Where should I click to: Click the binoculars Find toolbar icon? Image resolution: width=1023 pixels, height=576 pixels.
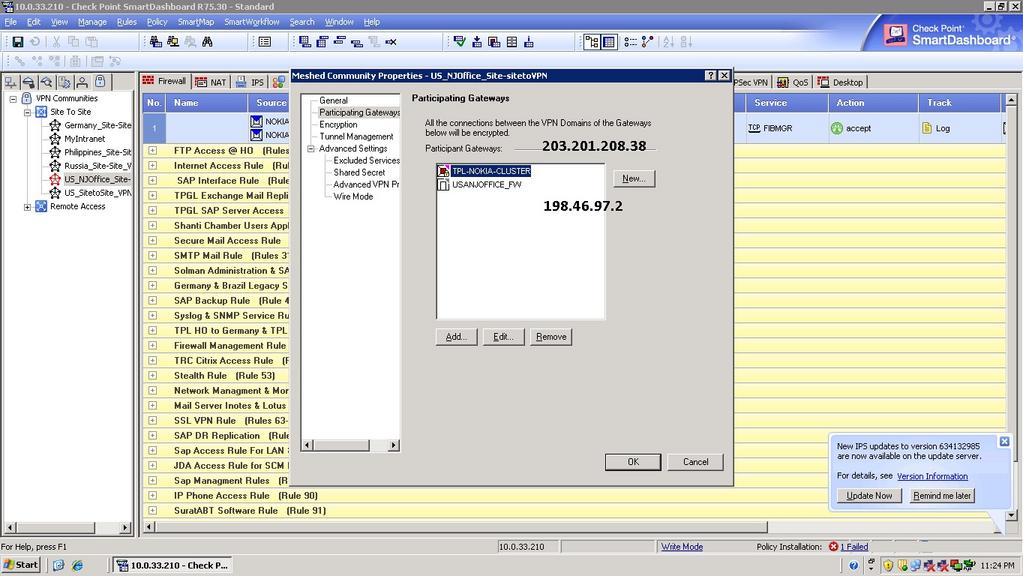tap(207, 42)
